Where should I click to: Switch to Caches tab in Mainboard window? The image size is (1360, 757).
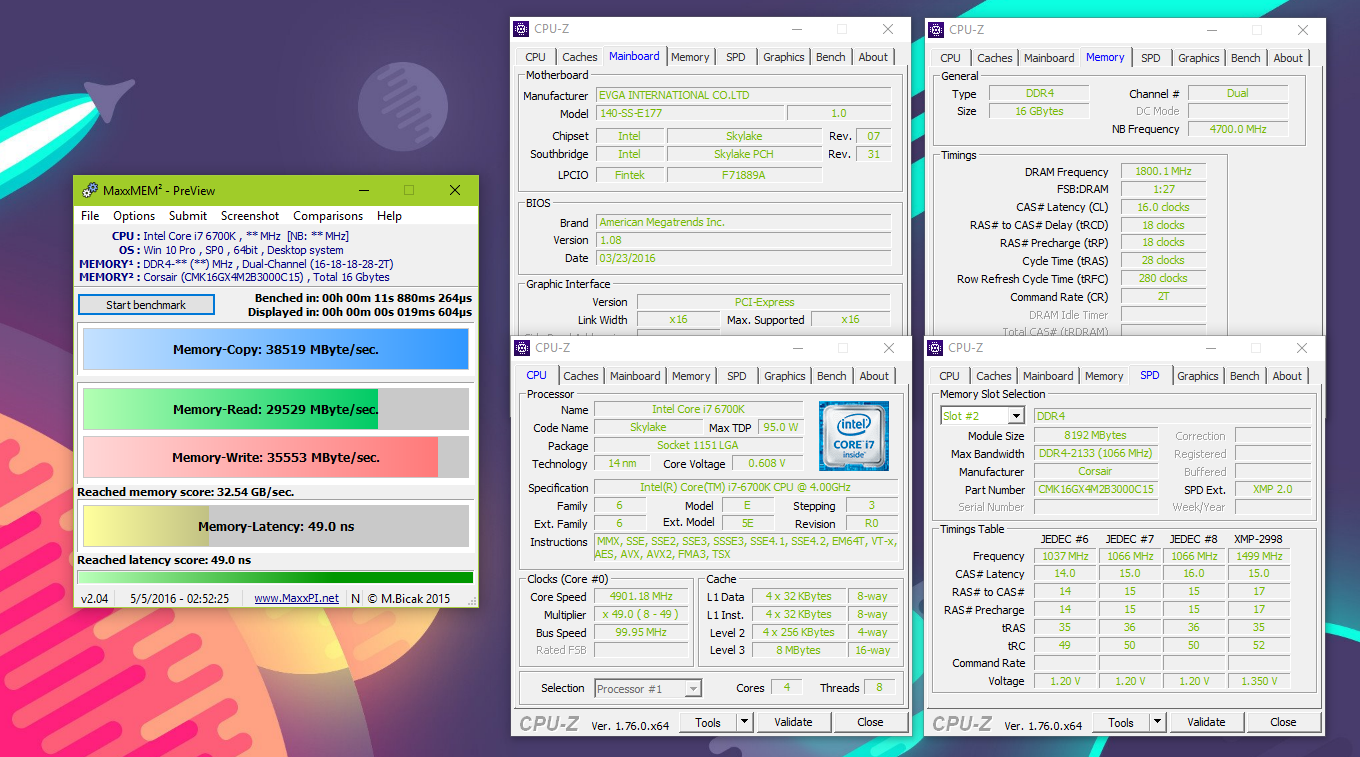(579, 57)
